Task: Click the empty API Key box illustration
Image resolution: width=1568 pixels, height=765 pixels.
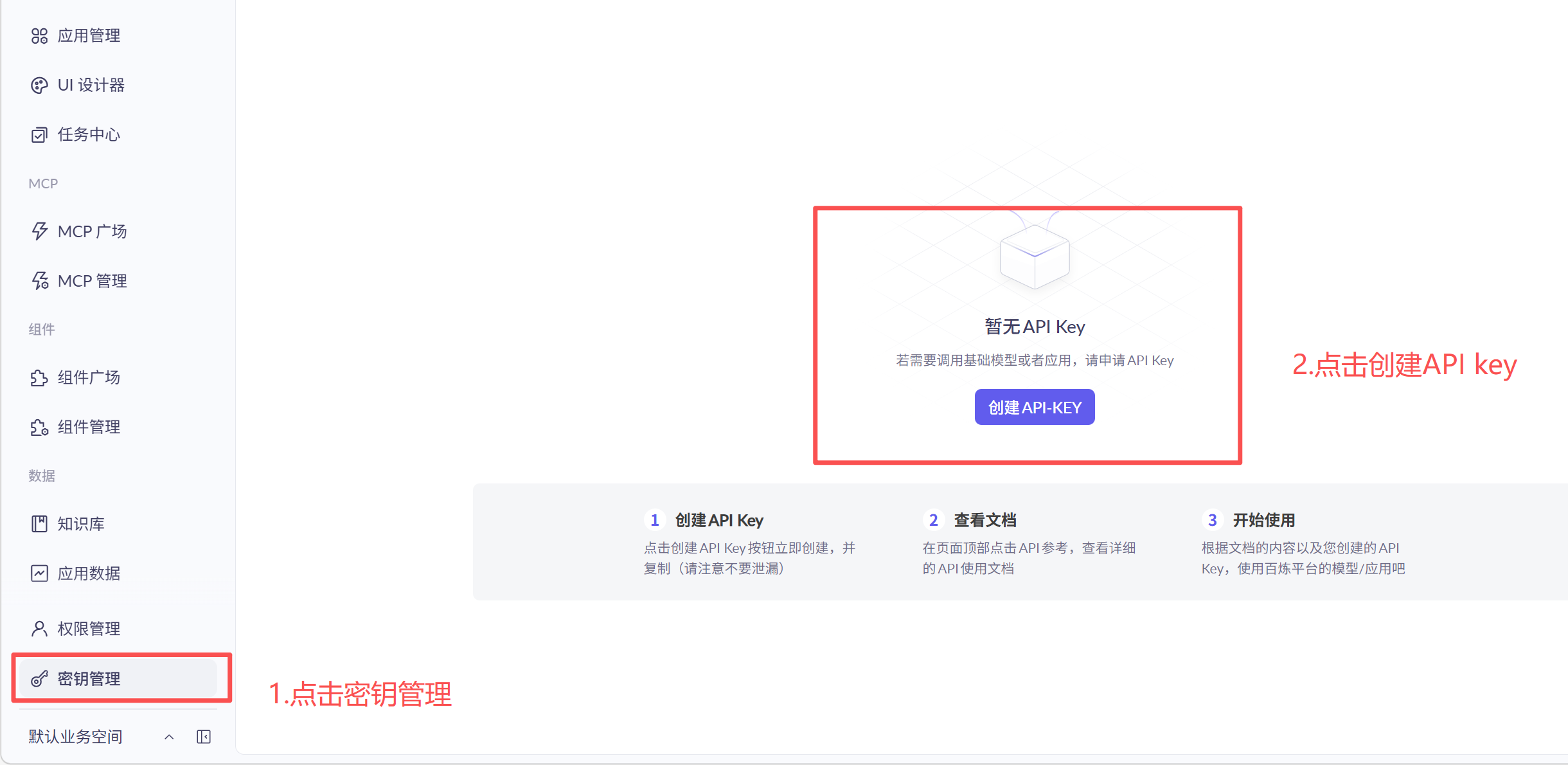Action: 1034,256
